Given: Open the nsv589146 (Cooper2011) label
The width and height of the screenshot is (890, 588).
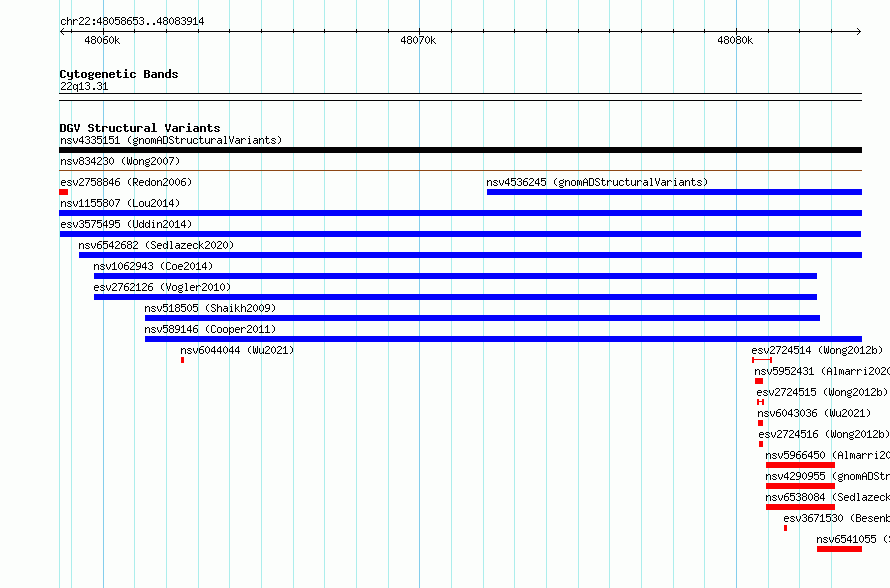Looking at the screenshot, I should [210, 329].
